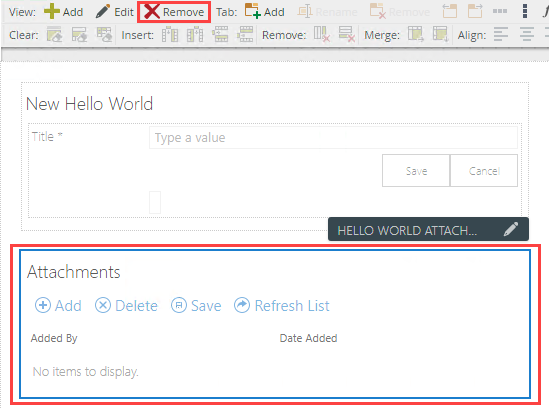Click the Add link in Attachments

58,305
